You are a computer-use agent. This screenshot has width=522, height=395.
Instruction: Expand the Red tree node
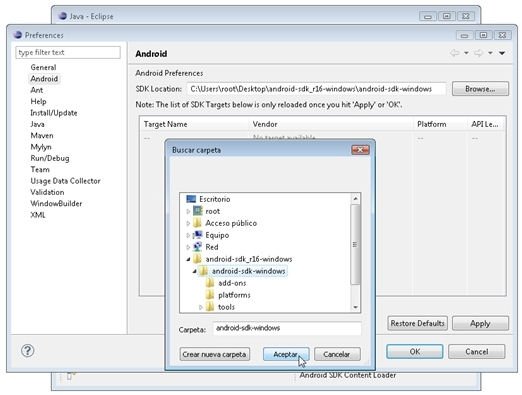click(x=188, y=247)
